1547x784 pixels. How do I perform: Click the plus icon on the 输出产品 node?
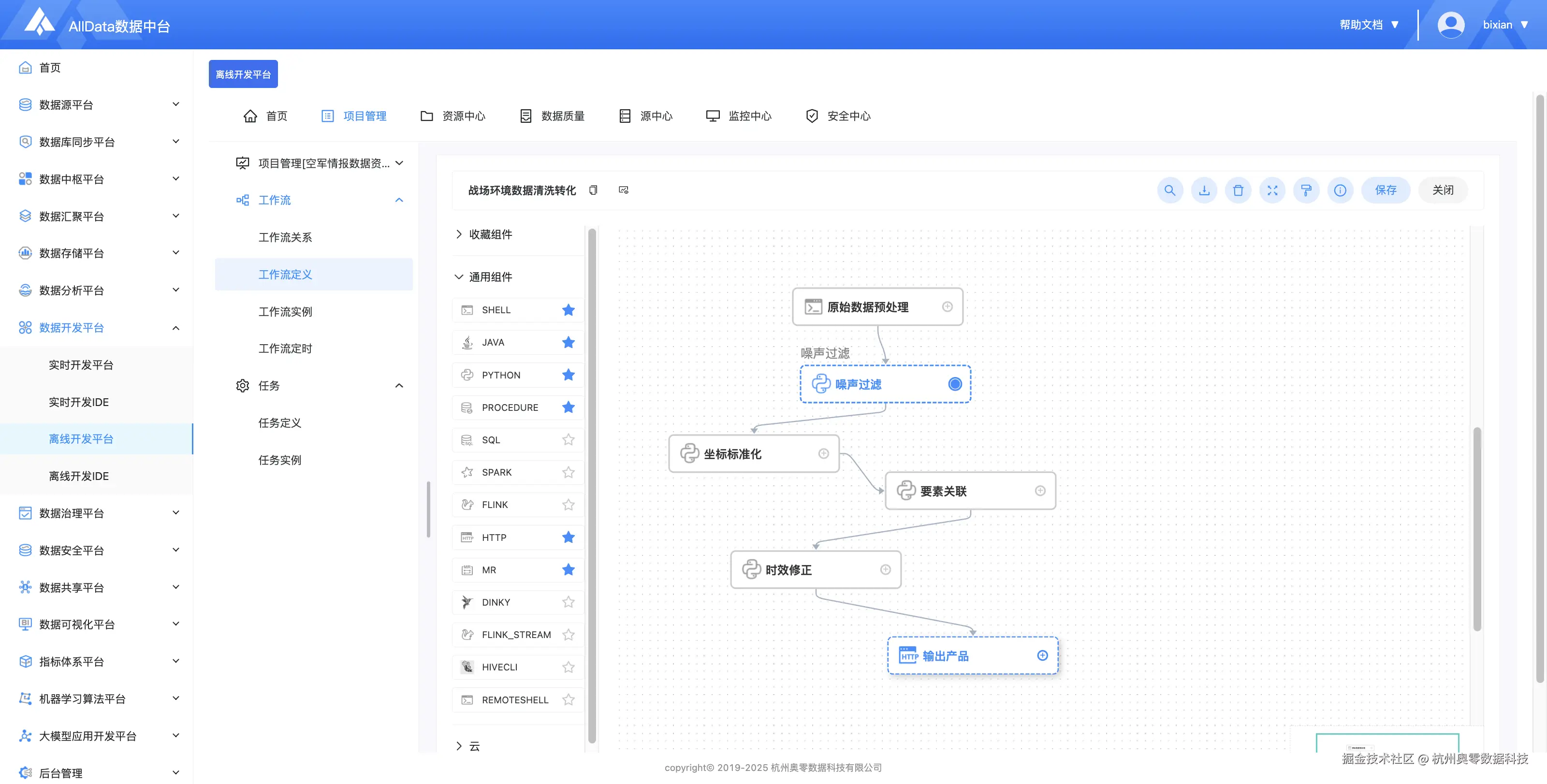[1042, 655]
